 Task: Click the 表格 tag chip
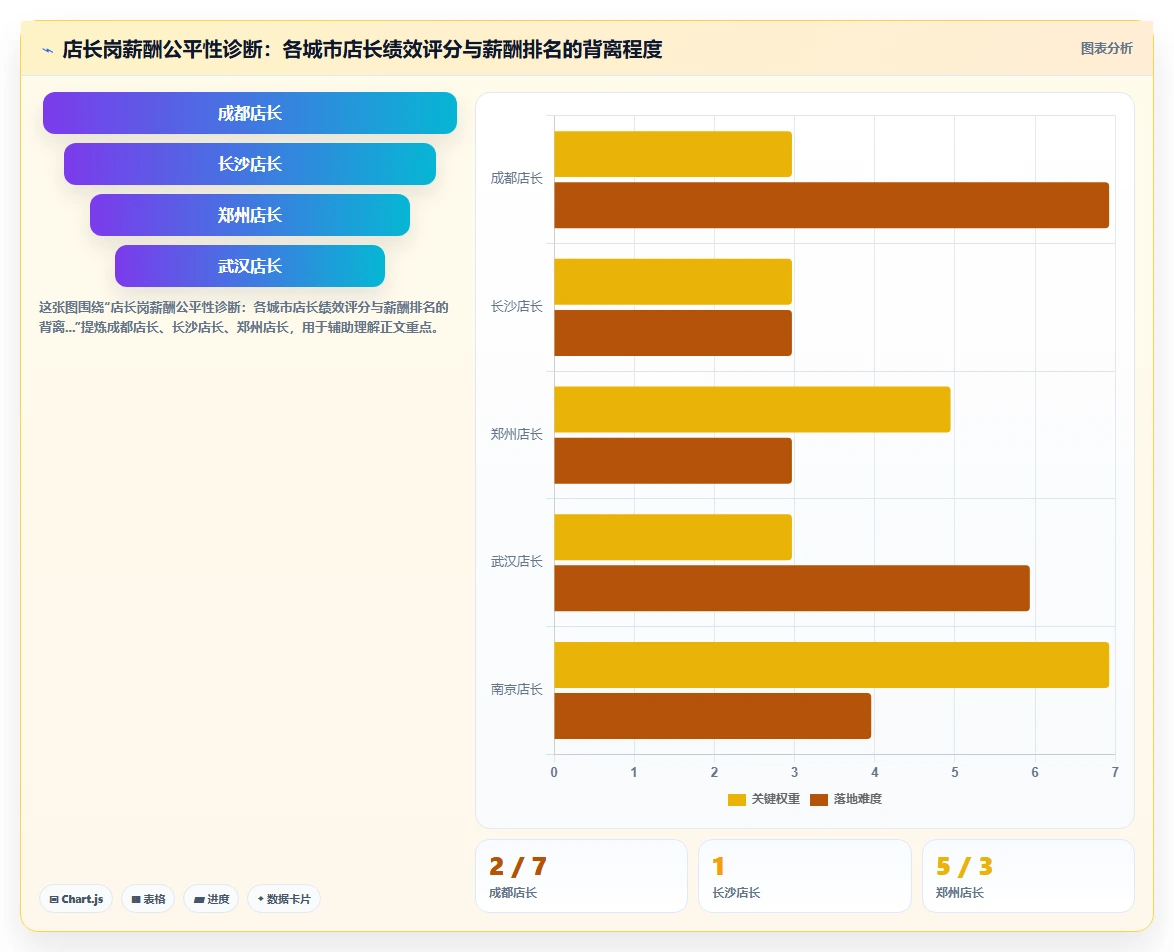148,899
